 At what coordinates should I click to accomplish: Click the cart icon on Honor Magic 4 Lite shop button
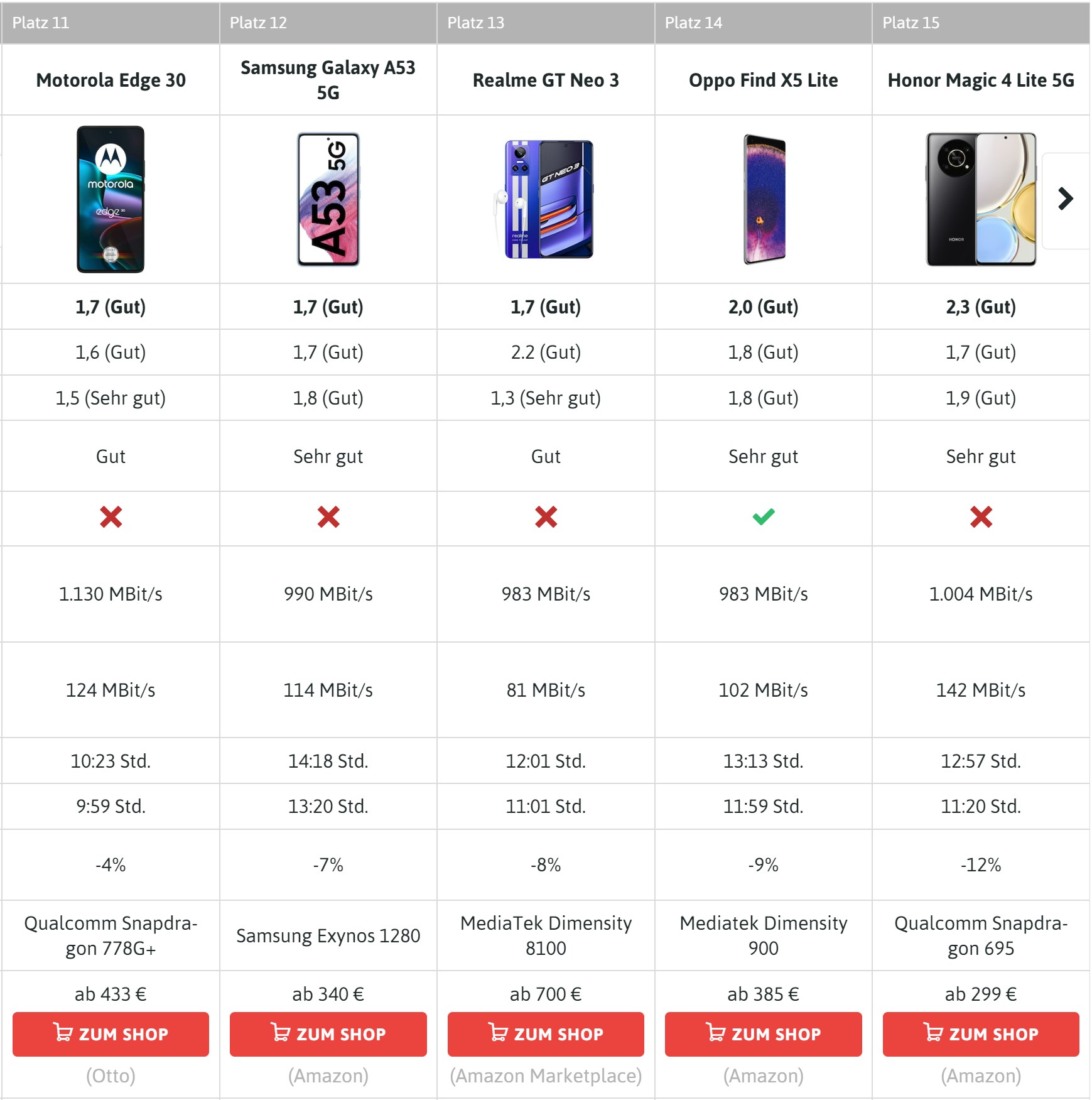click(933, 1034)
